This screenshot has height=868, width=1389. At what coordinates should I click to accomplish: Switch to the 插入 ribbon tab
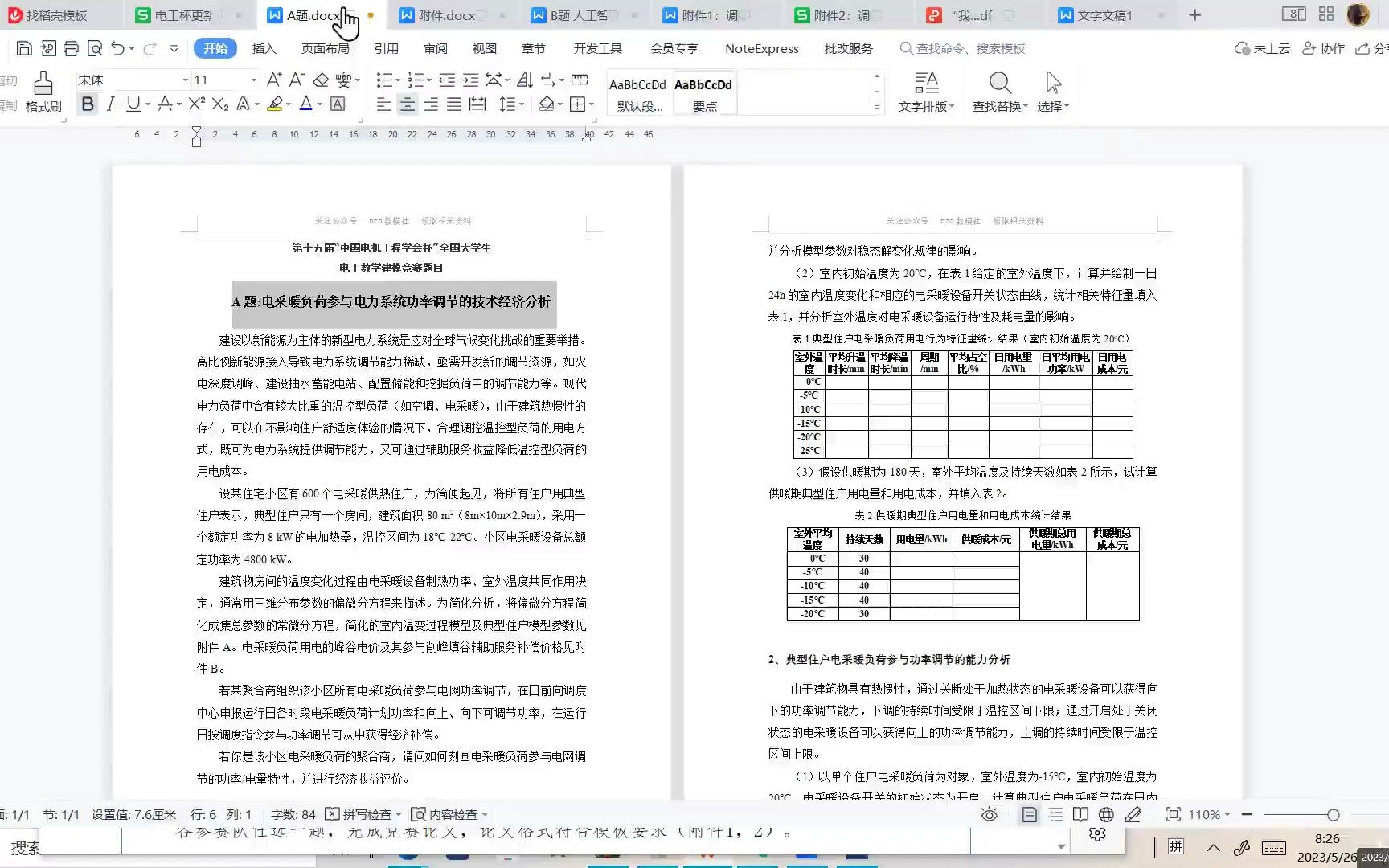[264, 48]
